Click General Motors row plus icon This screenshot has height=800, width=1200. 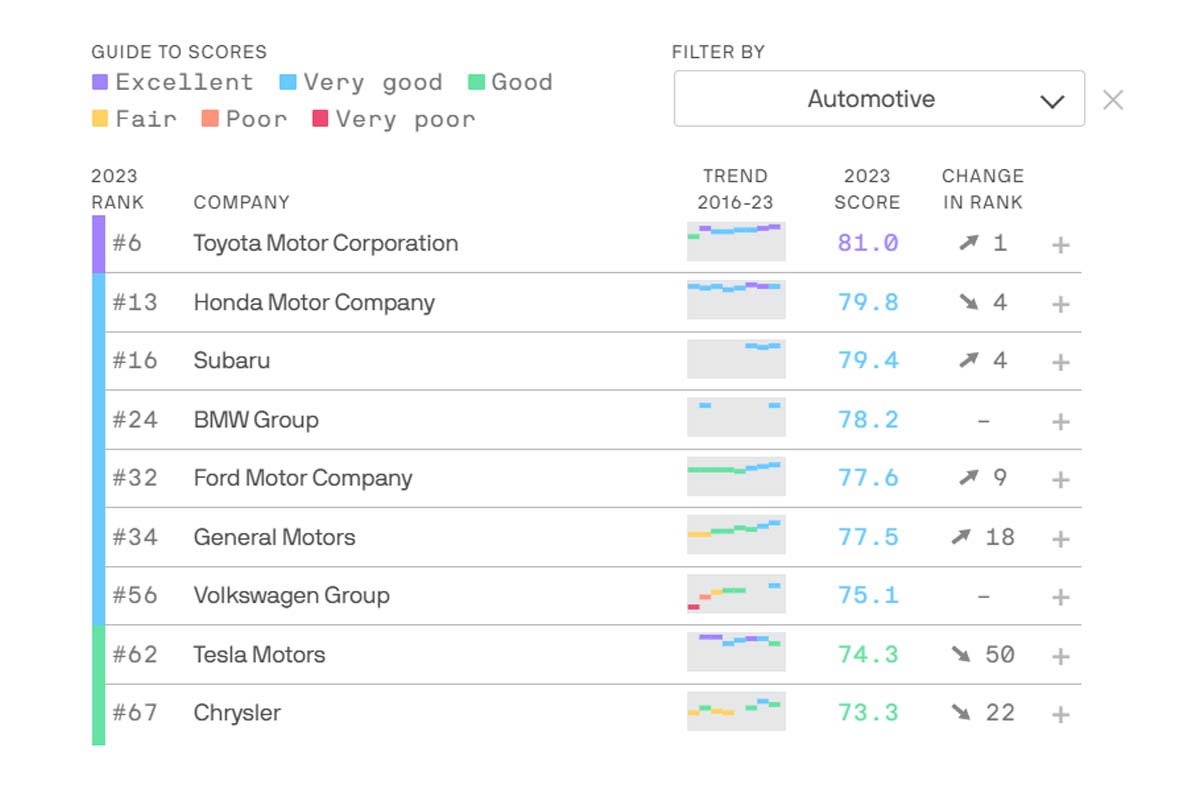click(x=1061, y=538)
